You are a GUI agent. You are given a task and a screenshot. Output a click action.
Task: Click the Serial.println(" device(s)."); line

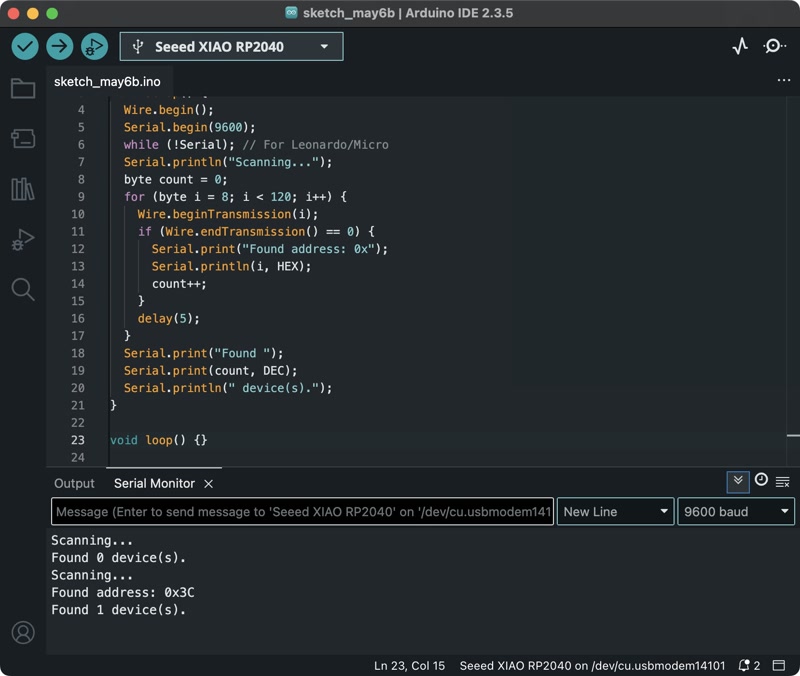tap(228, 388)
